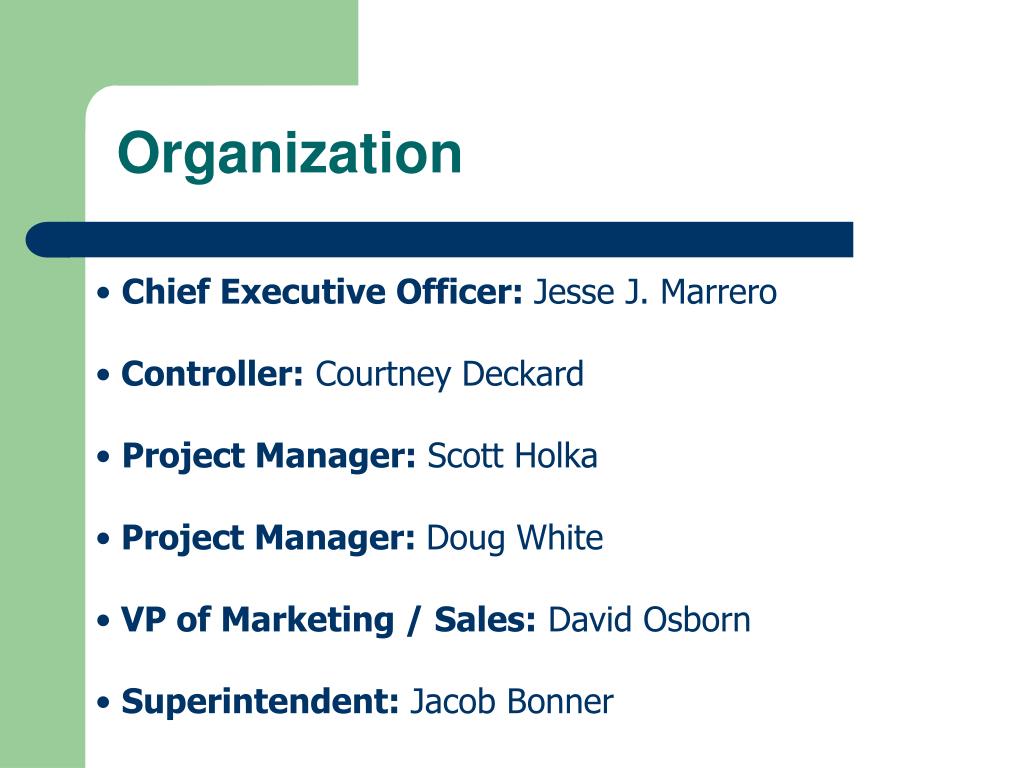Select the Project Manager label beside Doug White

click(x=269, y=539)
